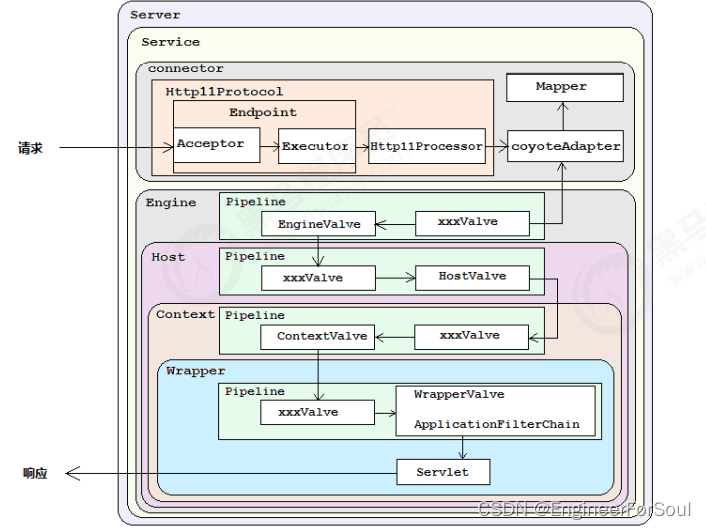This screenshot has height=529, width=706.
Task: Click xxxValve box in Wrapper pipeline
Action: coord(317,412)
